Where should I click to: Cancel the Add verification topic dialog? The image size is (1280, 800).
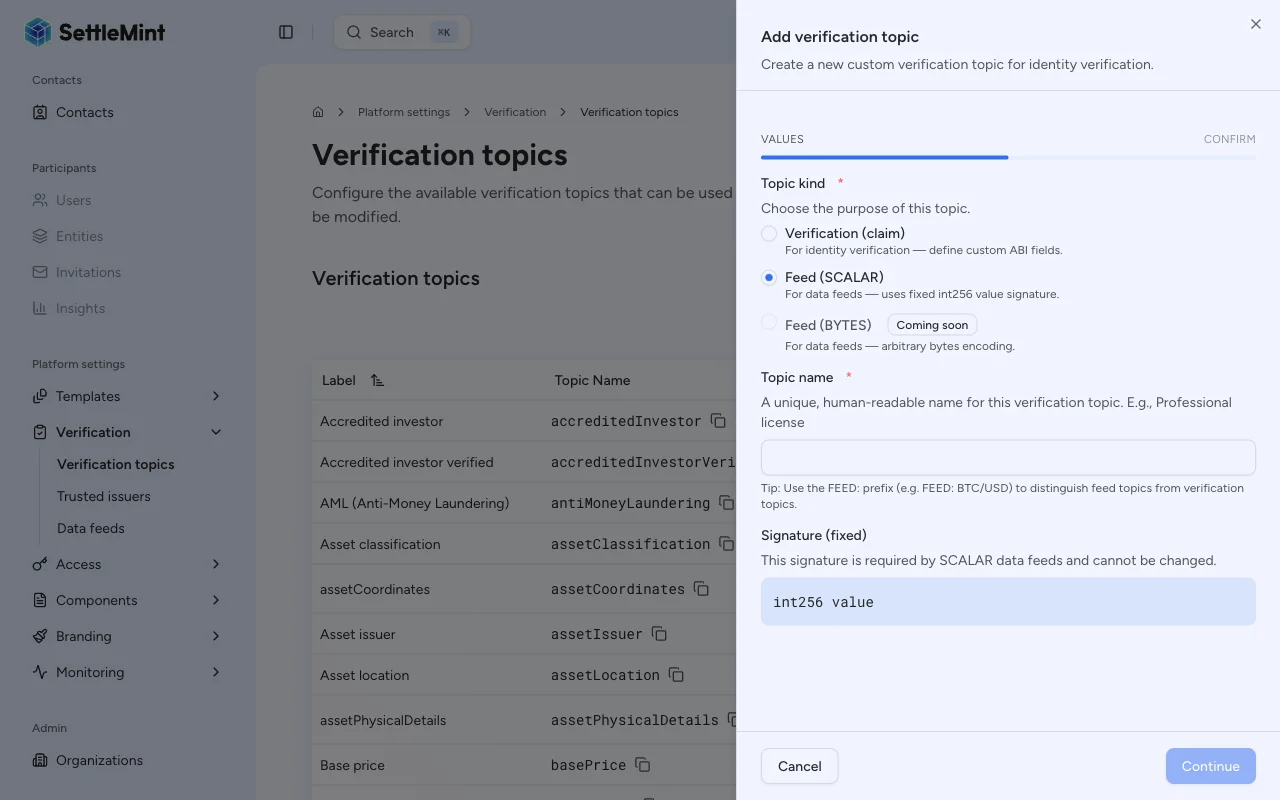click(799, 766)
